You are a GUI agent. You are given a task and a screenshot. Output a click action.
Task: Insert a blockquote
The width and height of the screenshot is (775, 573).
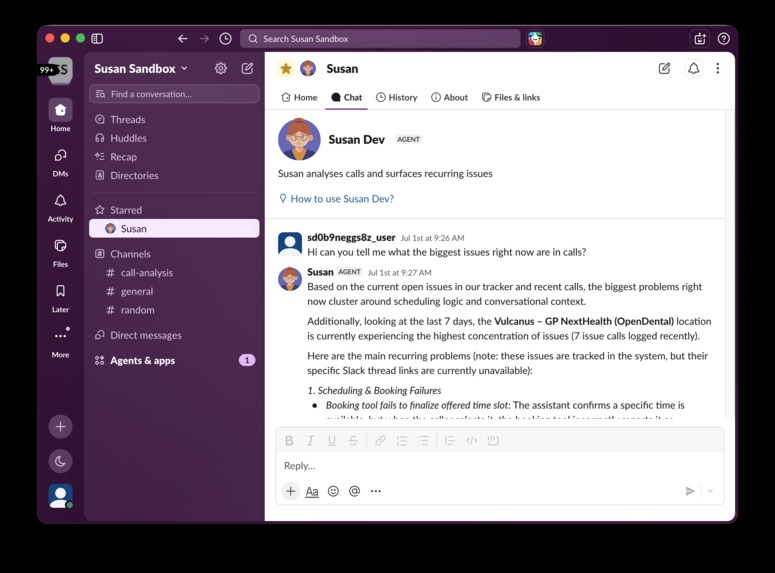click(x=449, y=441)
